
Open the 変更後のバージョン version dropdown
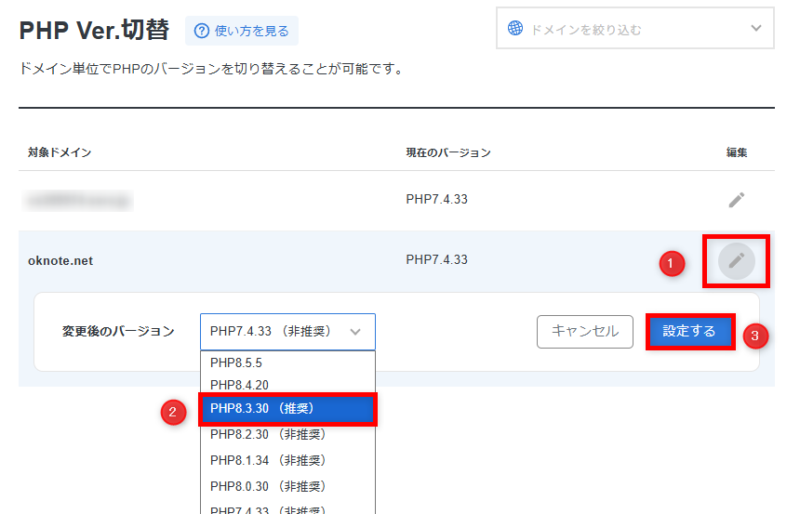[287, 331]
